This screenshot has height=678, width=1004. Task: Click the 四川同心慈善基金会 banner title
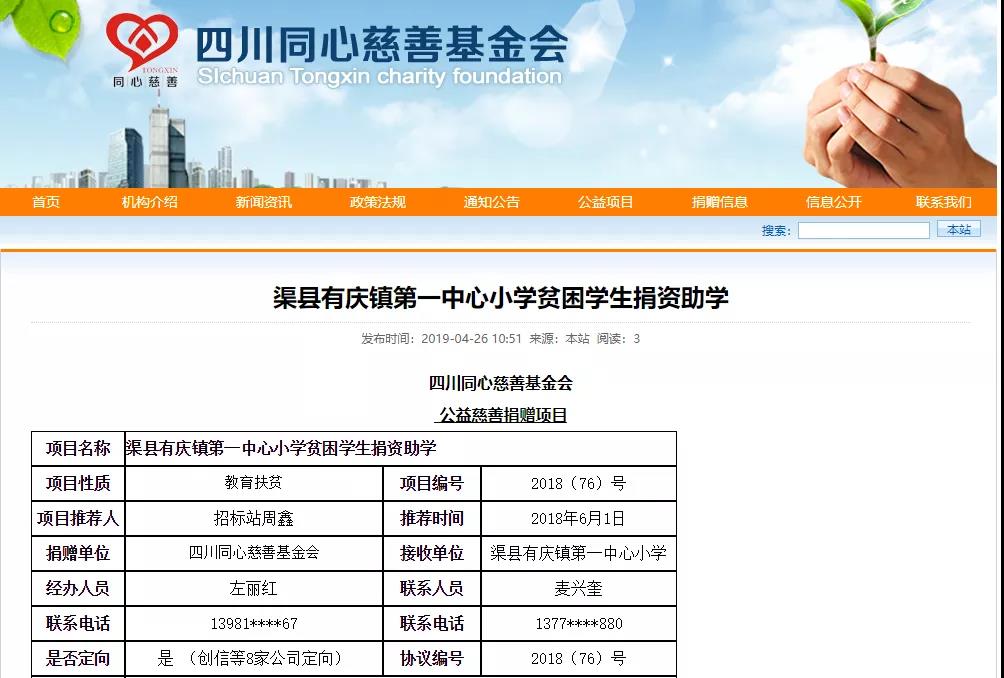pyautogui.click(x=381, y=44)
